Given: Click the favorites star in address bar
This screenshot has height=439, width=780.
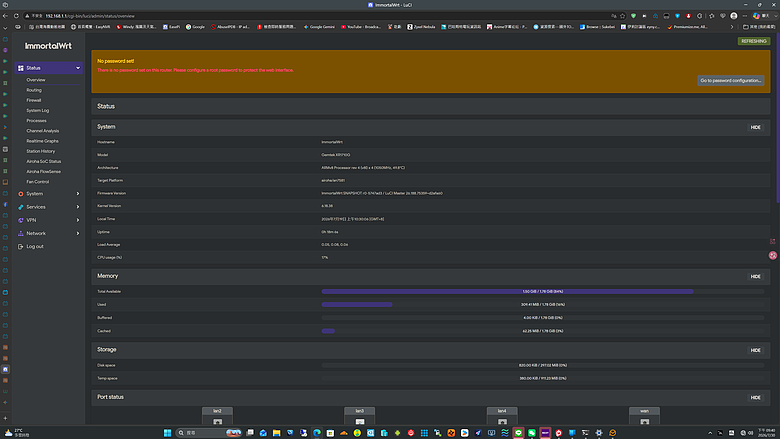Looking at the screenshot, I should click(622, 16).
